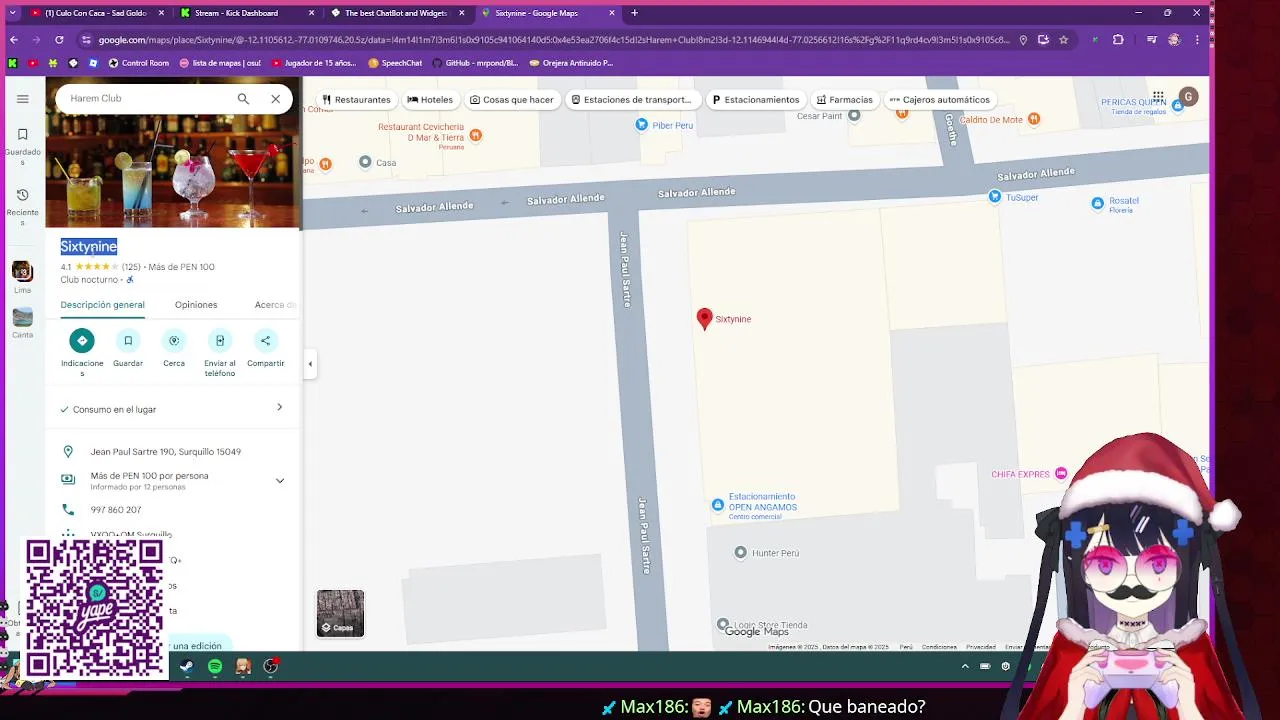Open Control Room bookmark
Viewport: 1280px width, 720px height.
click(138, 63)
